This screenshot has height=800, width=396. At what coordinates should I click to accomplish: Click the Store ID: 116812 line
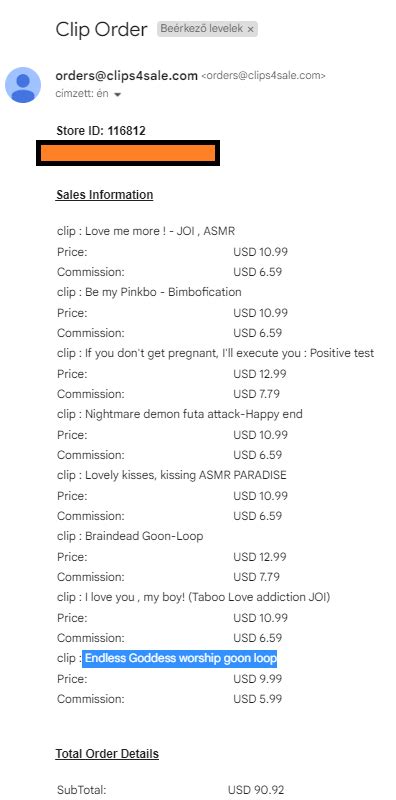click(101, 131)
